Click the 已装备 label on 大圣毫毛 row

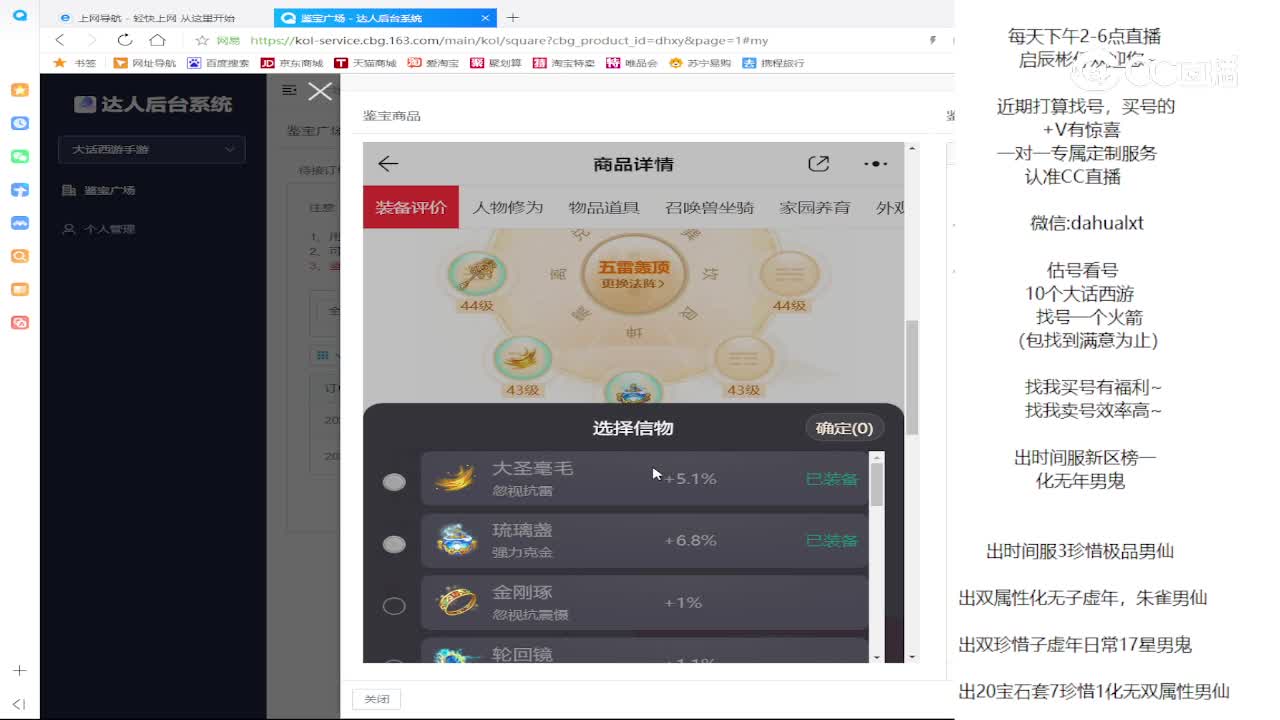832,479
